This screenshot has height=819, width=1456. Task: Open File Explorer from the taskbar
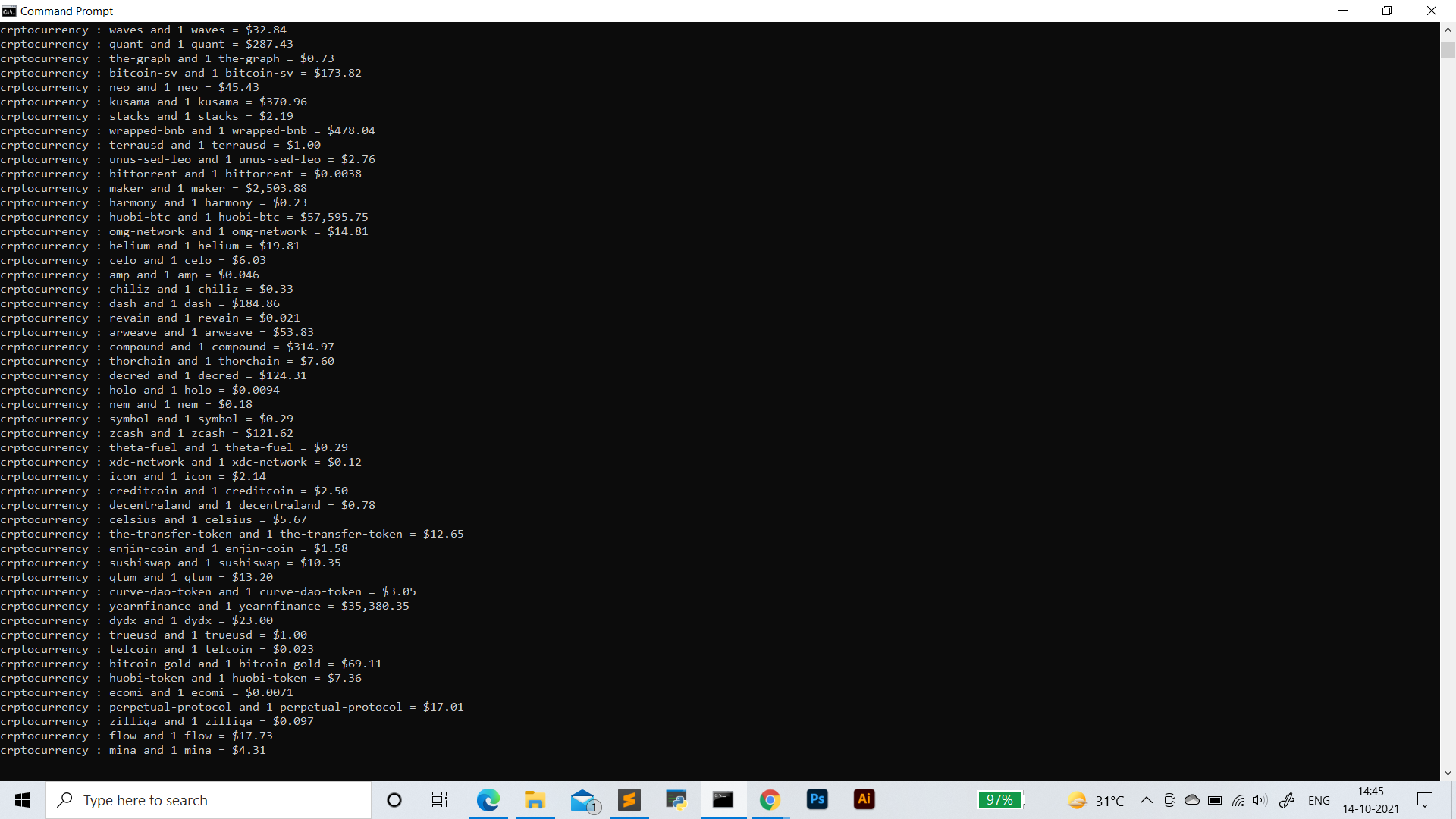tap(535, 800)
